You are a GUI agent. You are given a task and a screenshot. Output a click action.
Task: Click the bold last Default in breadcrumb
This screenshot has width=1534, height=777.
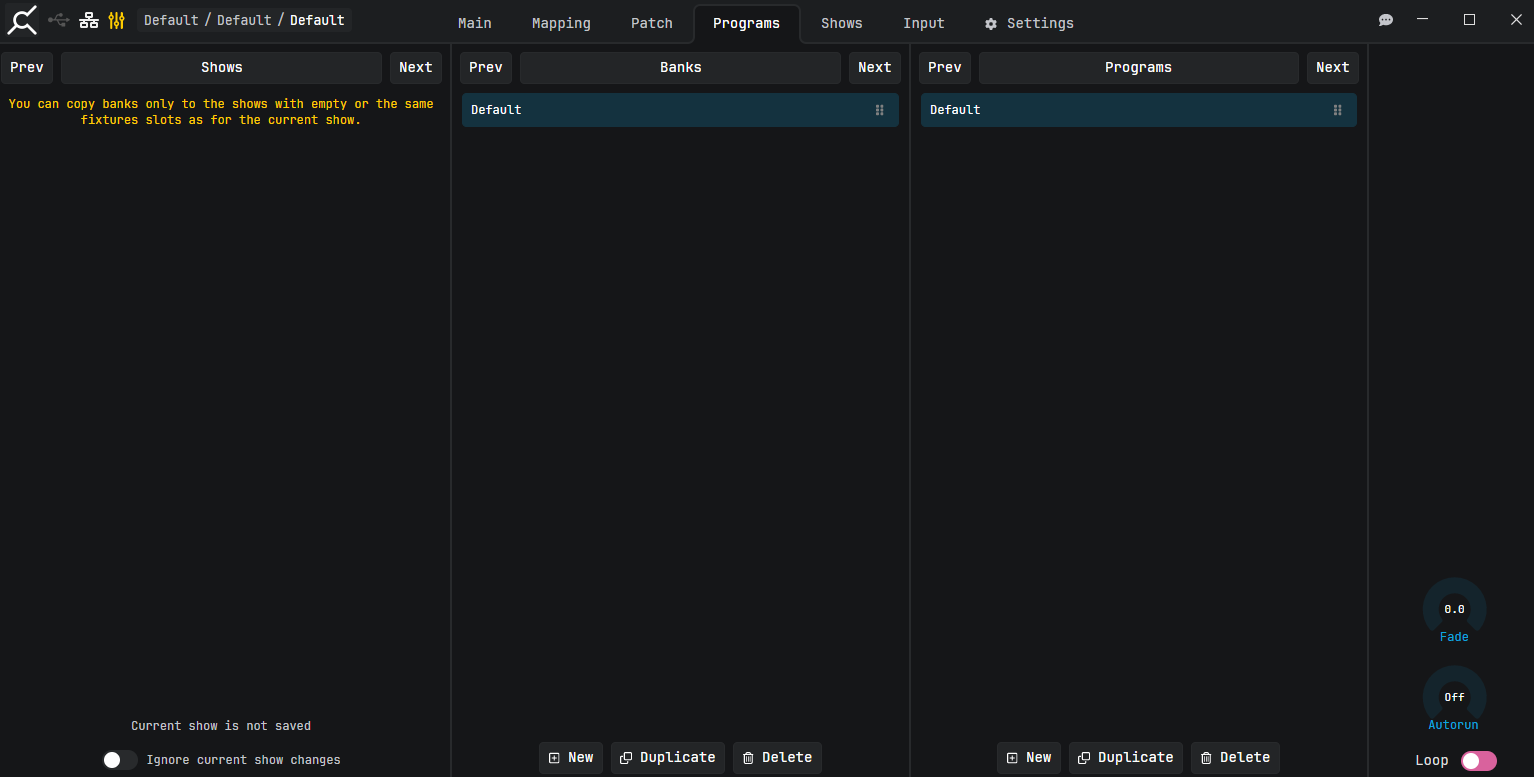click(x=317, y=20)
